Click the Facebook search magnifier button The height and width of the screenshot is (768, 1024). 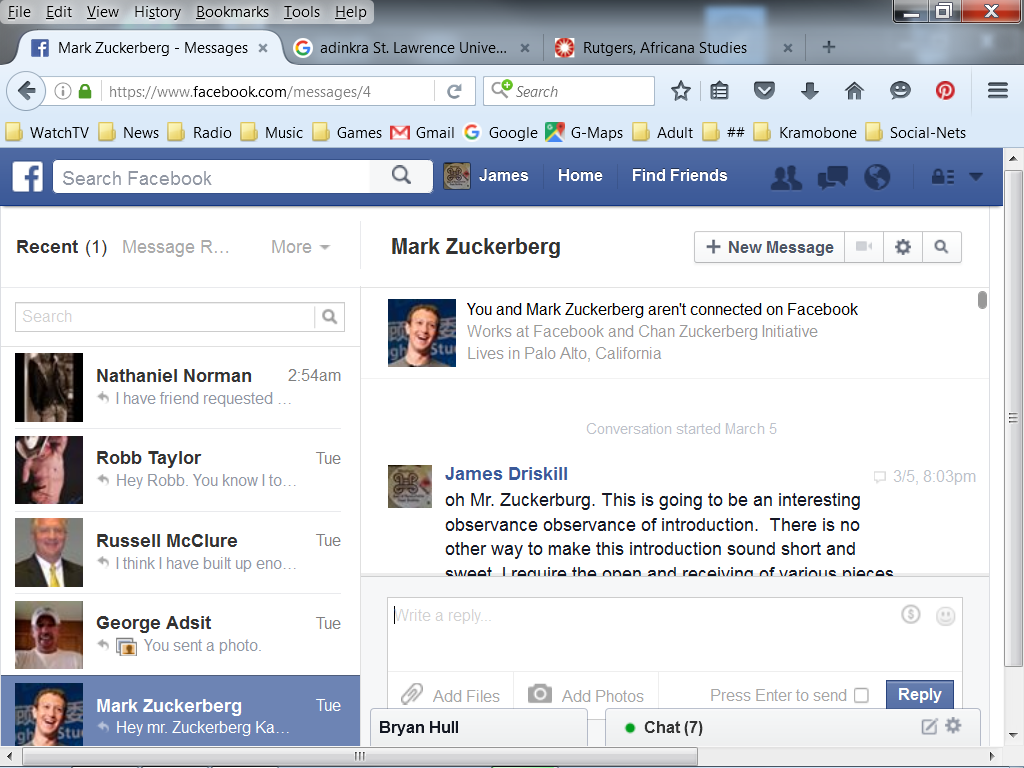(x=401, y=176)
